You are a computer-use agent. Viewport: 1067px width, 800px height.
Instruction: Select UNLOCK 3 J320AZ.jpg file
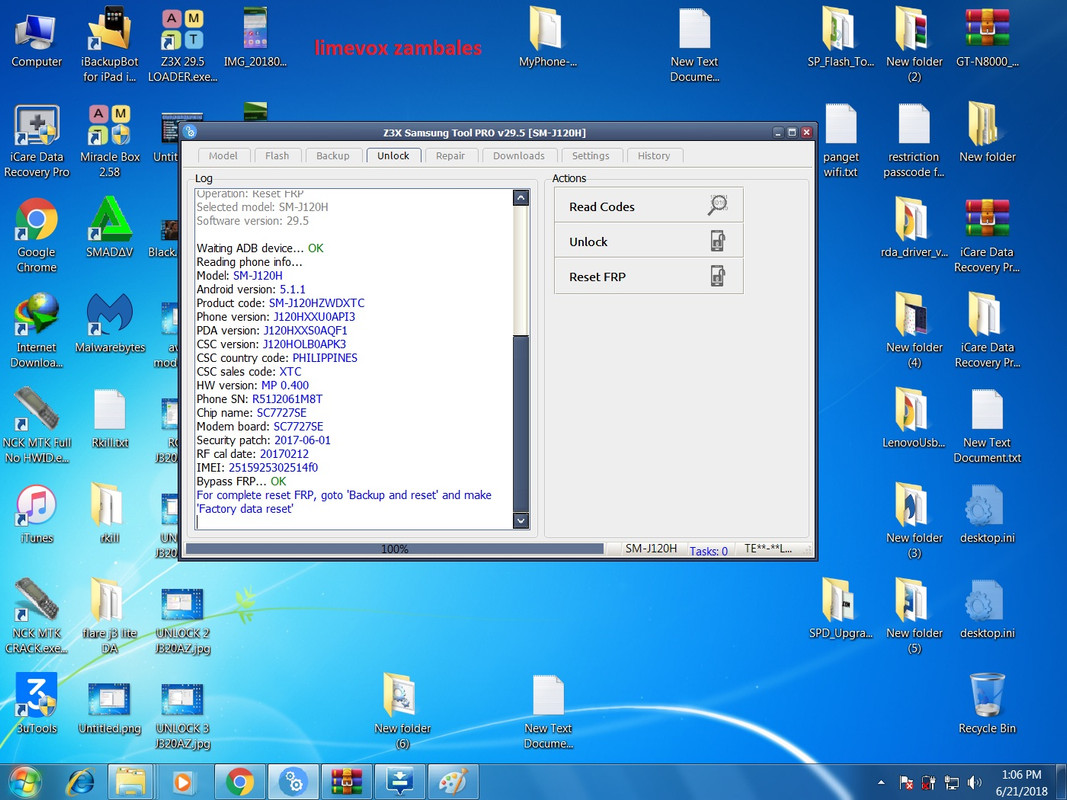(x=182, y=716)
